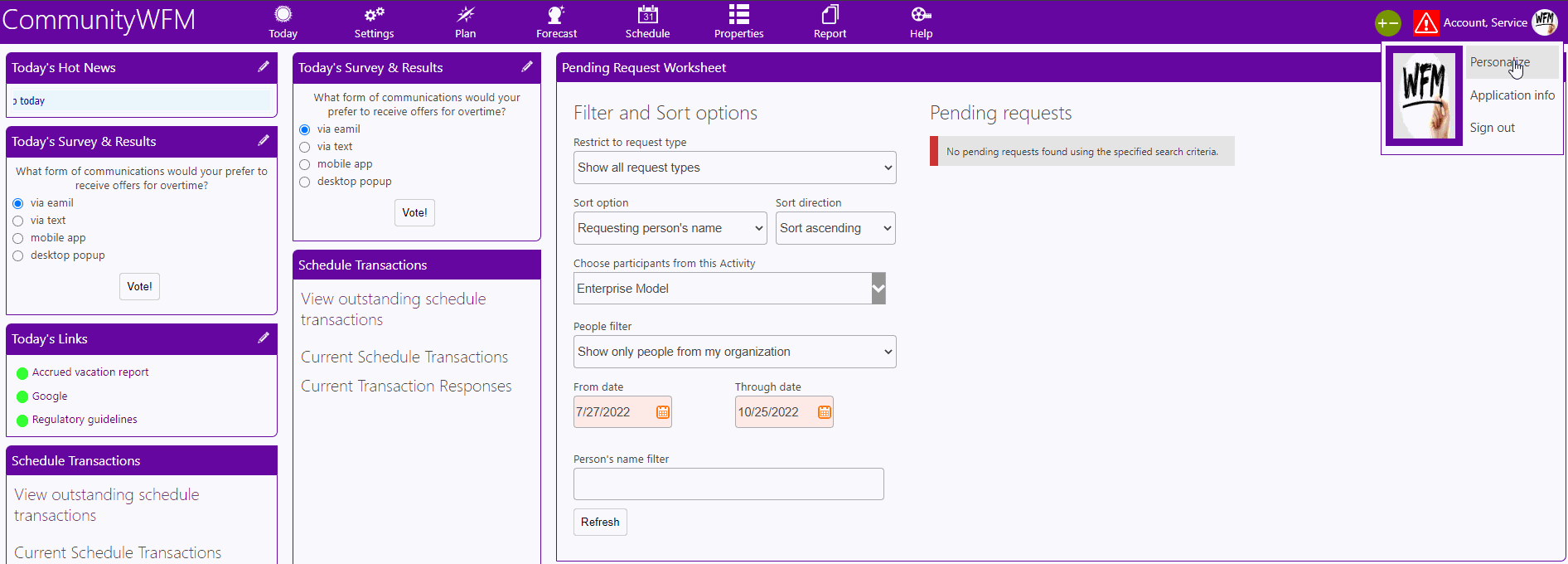Click the WFM profile picture thumbnail
The width and height of the screenshot is (1568, 564).
[1425, 95]
